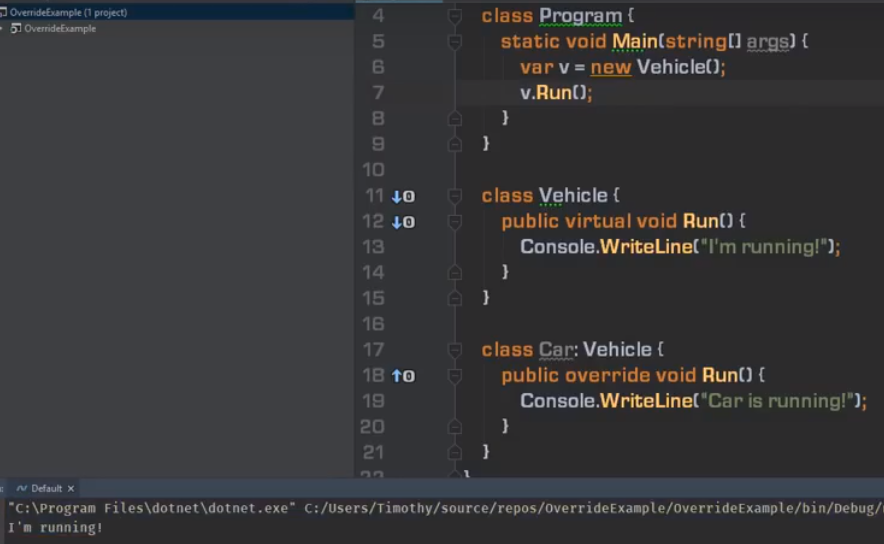The height and width of the screenshot is (544, 884).
Task: Close the Default run tab
Action: click(x=70, y=489)
